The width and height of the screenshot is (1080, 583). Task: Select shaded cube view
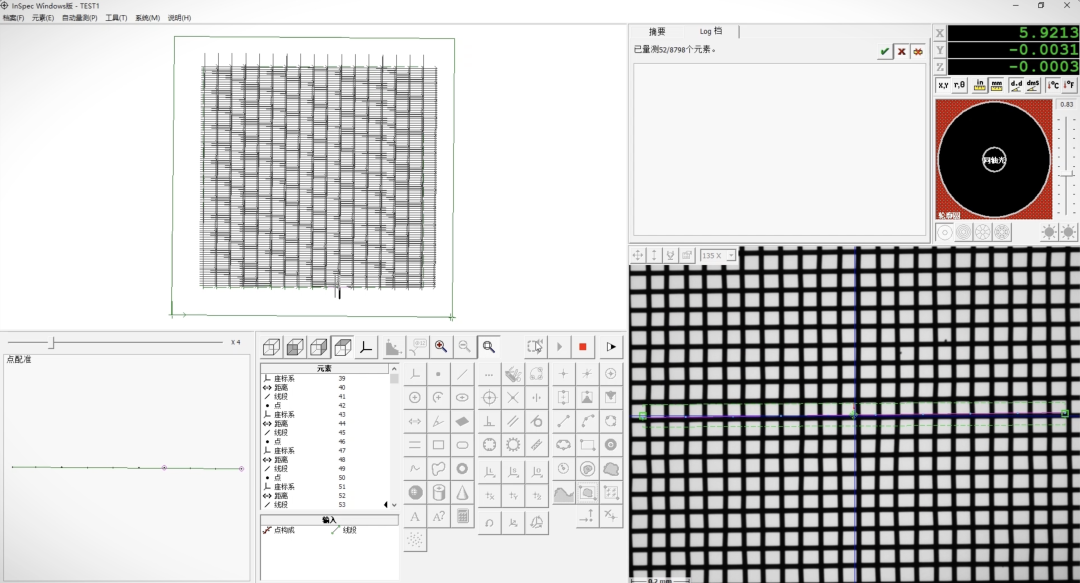tap(295, 347)
